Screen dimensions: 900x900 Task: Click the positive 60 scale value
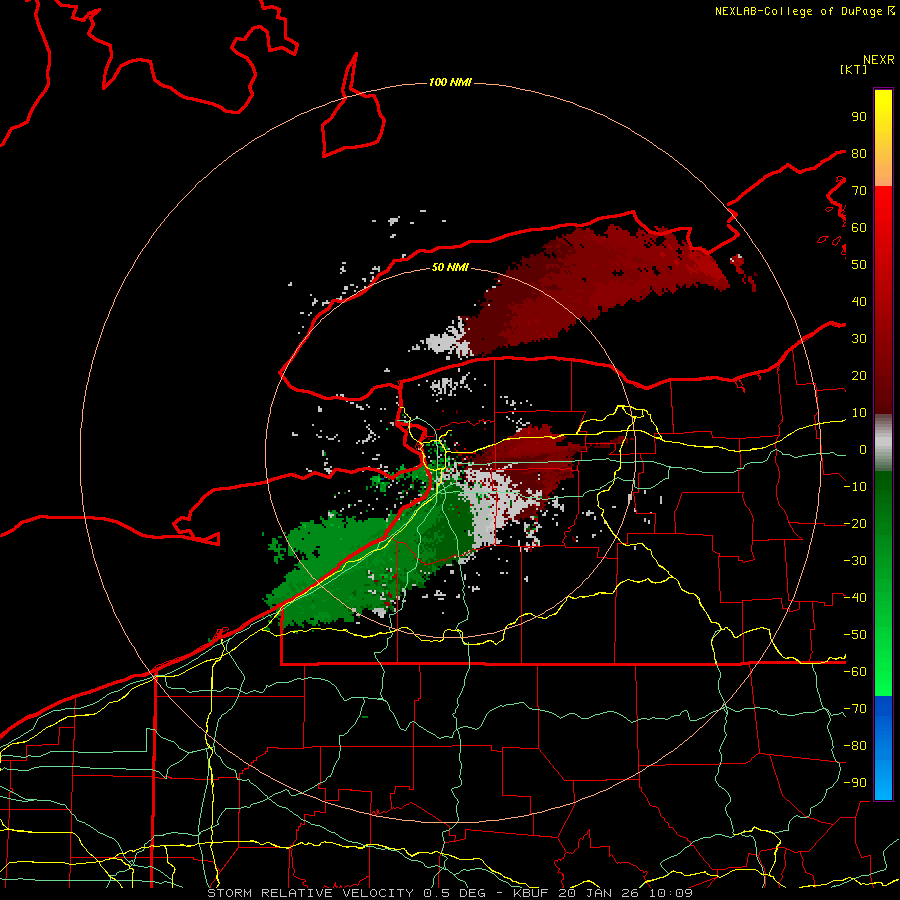coord(859,227)
